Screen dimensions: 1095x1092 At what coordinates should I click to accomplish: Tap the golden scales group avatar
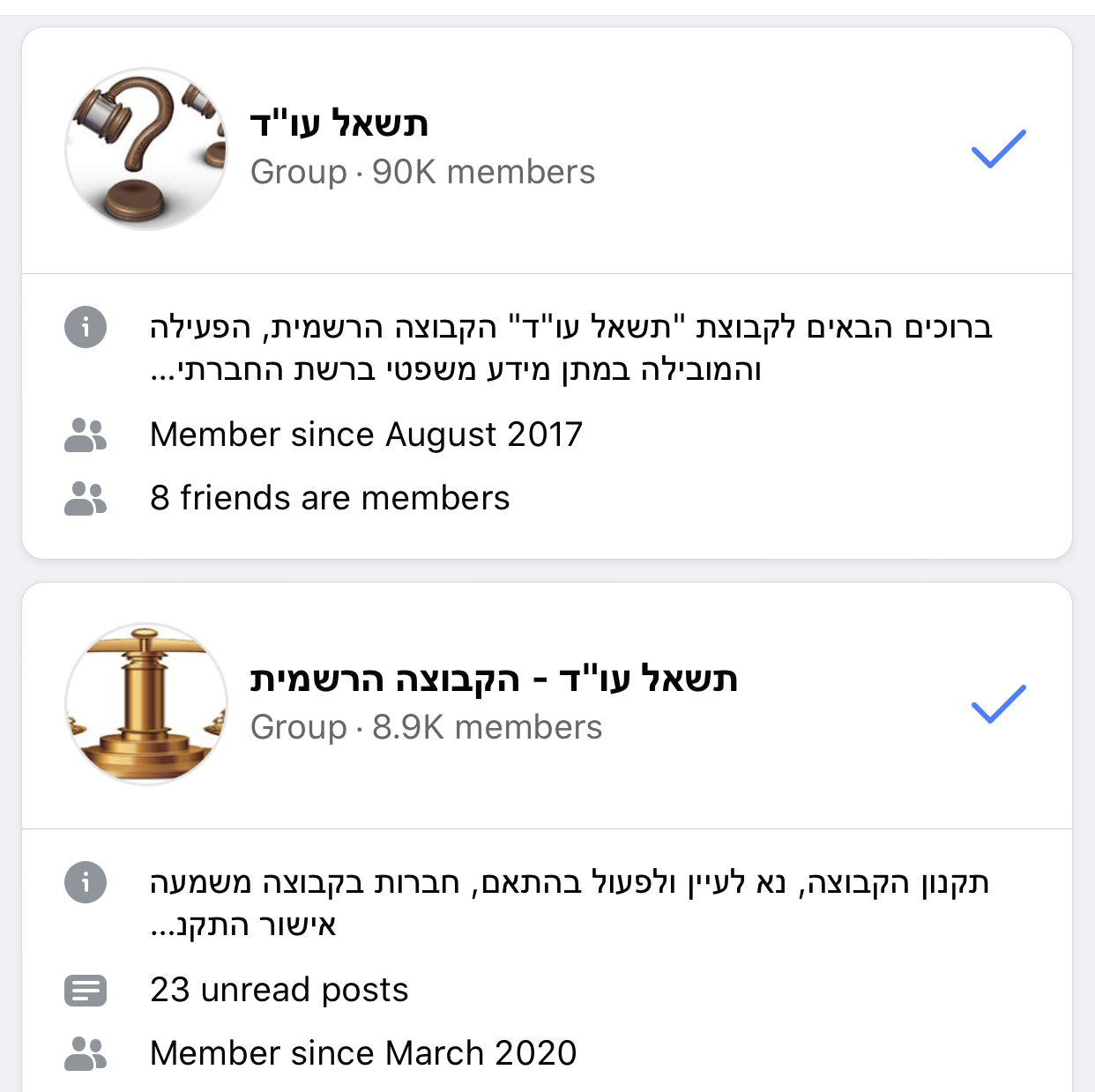(146, 704)
